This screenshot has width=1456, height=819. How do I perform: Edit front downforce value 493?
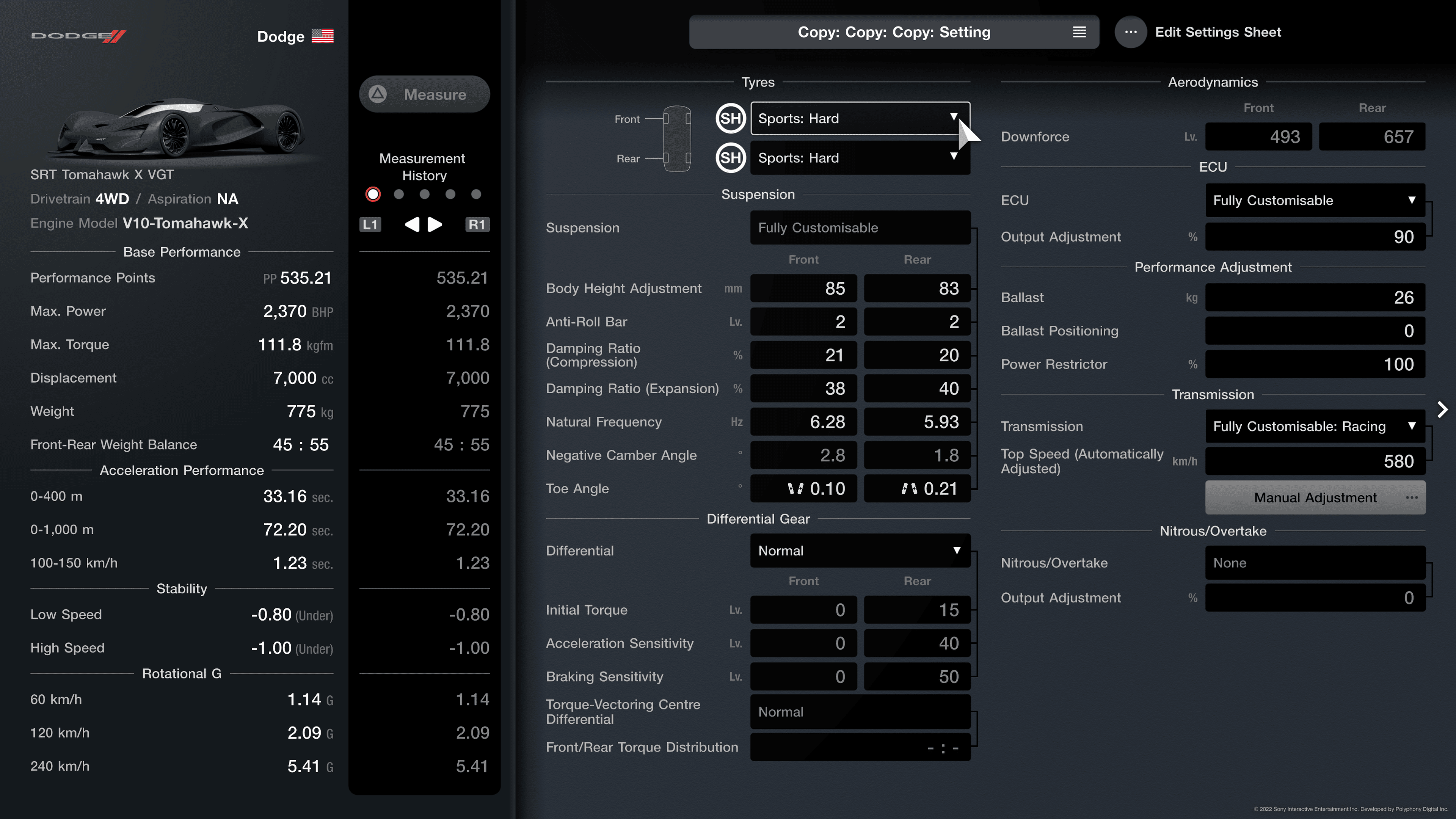tap(1258, 137)
